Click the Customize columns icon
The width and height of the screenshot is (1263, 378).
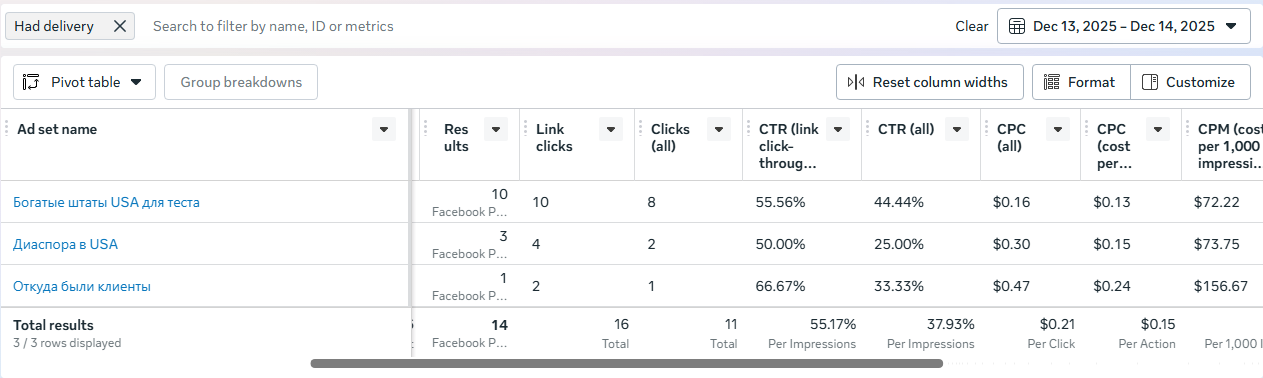tap(1150, 82)
